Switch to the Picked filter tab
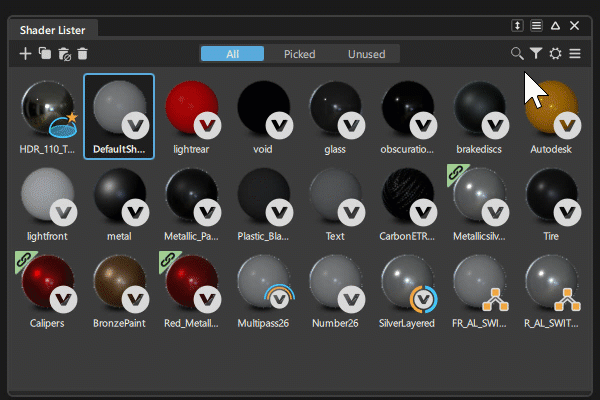Screen dimensions: 600x400 (x=300, y=54)
